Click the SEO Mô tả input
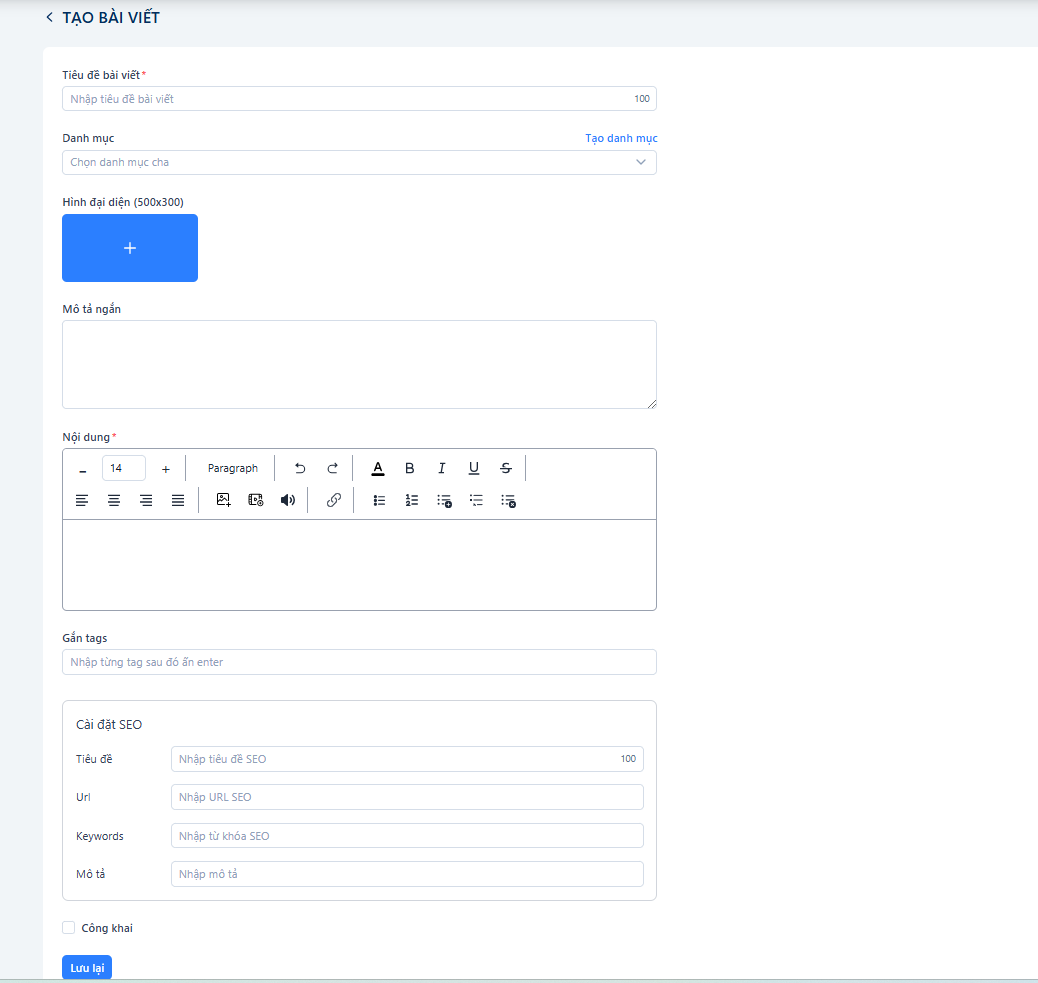Viewport: 1038px width, 983px height. 407,874
